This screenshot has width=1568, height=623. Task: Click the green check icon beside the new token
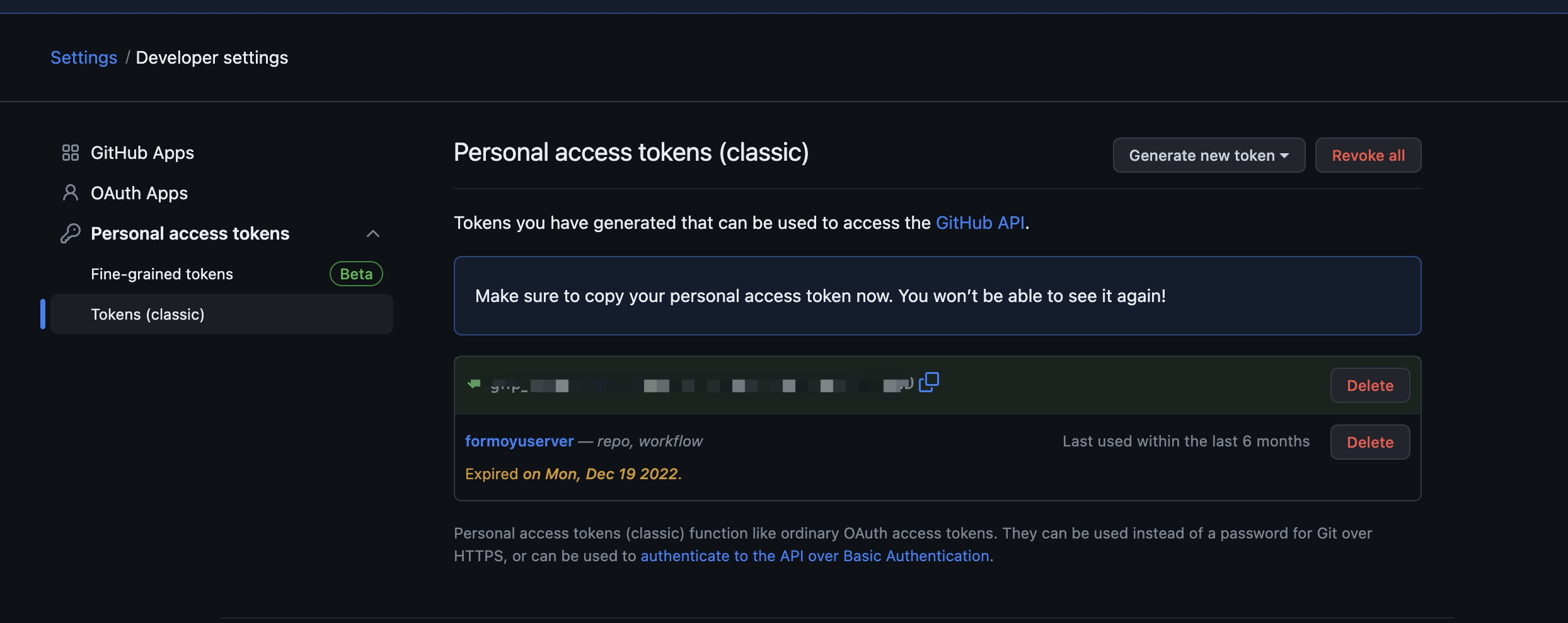474,383
